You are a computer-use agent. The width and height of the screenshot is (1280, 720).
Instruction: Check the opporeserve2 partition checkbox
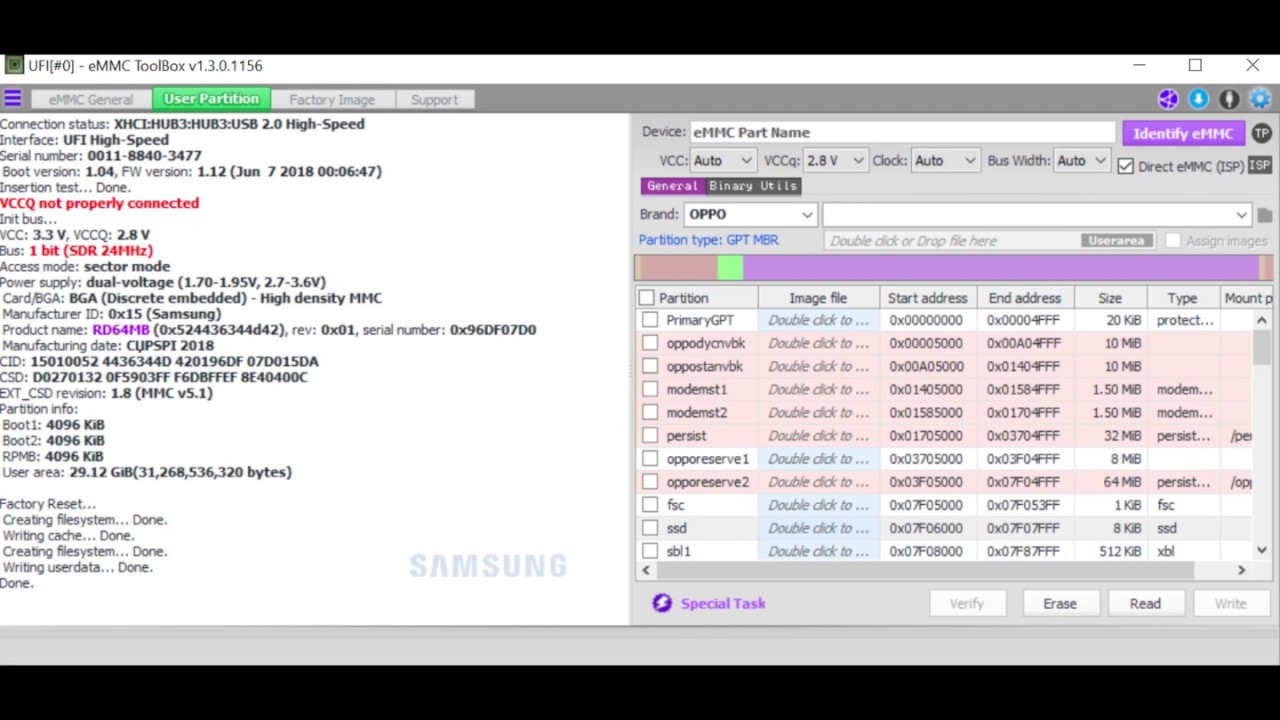point(650,481)
